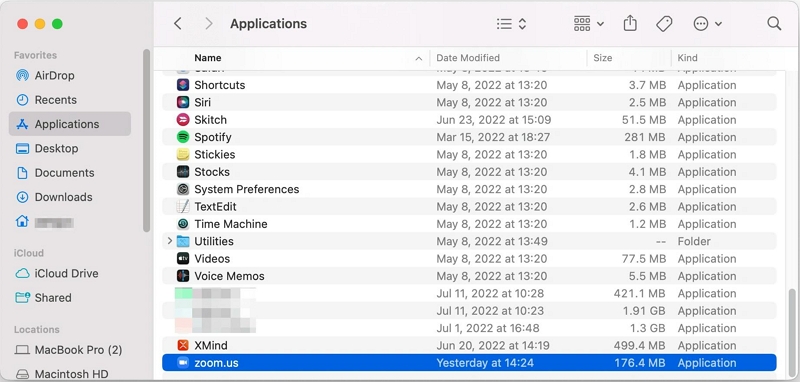Click the 'Stickies' file name
The height and width of the screenshot is (382, 800).
click(x=214, y=155)
